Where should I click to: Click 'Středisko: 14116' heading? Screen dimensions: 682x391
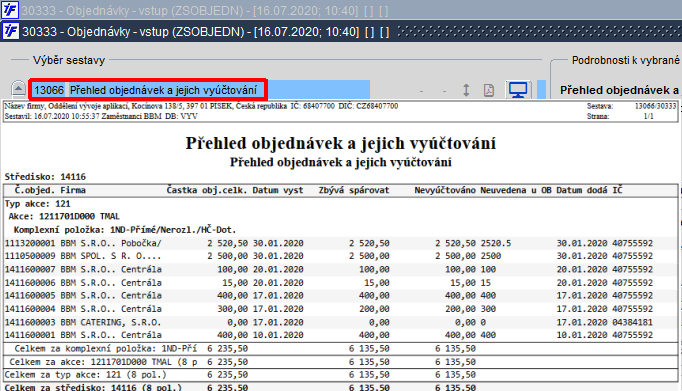[45, 177]
